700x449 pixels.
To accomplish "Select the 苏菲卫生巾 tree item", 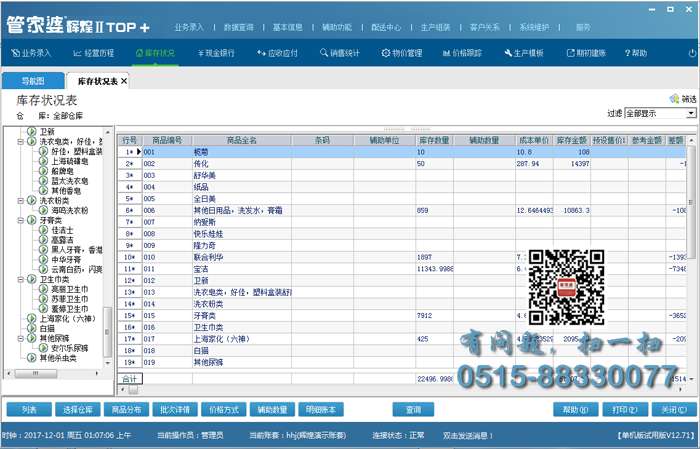I will point(70,299).
